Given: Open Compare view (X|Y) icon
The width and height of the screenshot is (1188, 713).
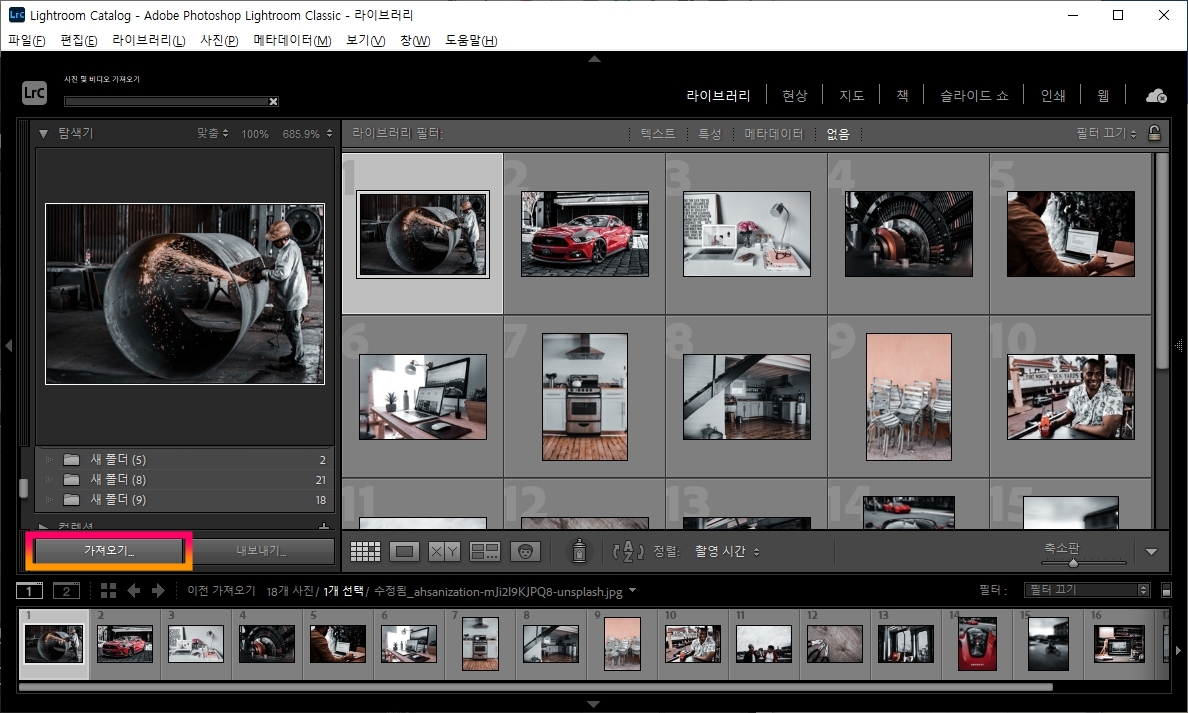Looking at the screenshot, I should click(x=444, y=552).
